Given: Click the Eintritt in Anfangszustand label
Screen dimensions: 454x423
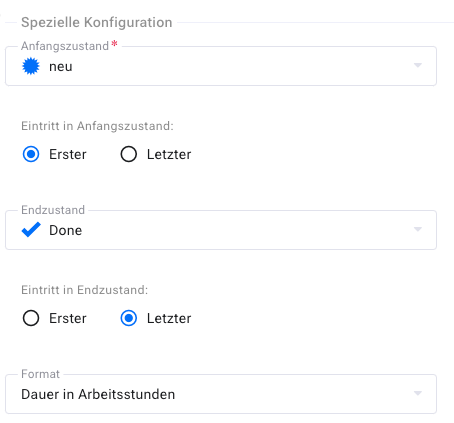Looking at the screenshot, I should (x=97, y=126).
